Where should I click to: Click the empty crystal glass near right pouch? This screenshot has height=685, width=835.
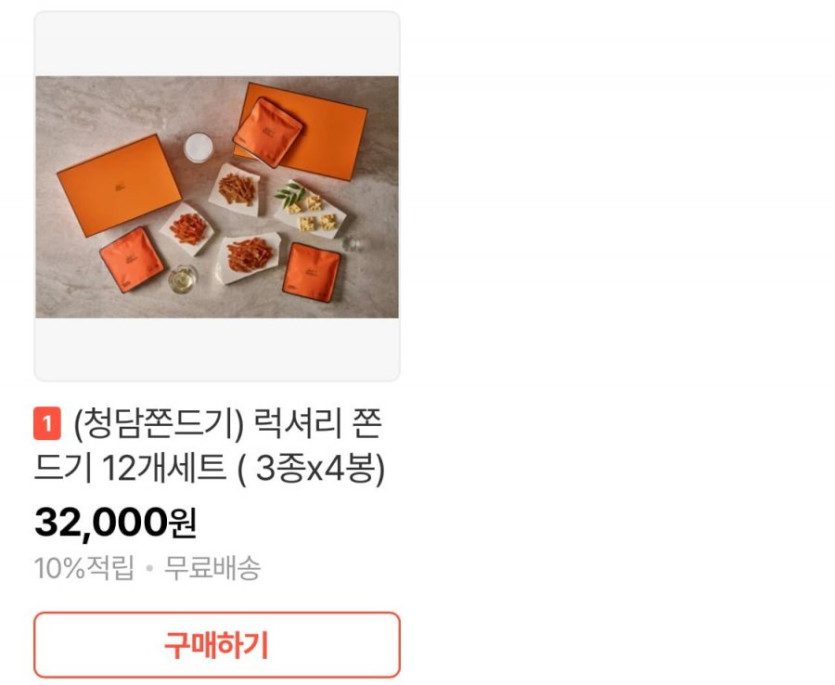click(x=353, y=244)
